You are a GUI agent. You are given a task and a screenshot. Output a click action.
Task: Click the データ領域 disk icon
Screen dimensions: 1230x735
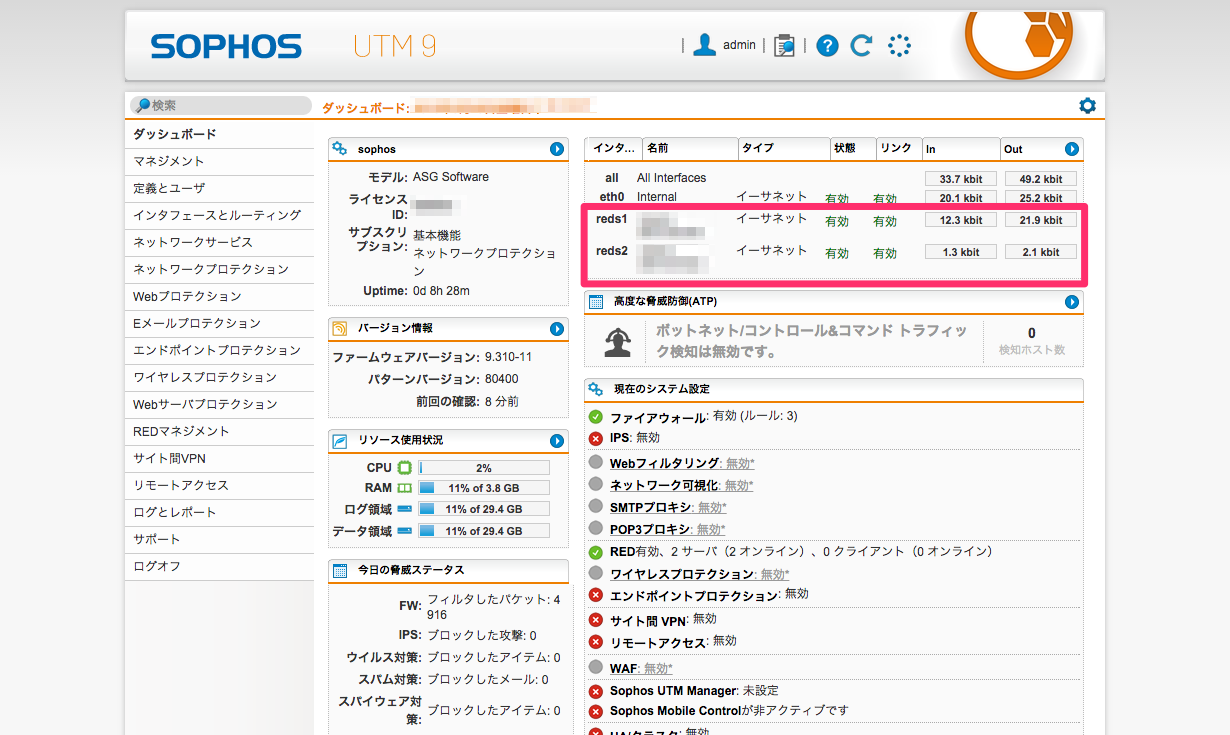coord(405,531)
